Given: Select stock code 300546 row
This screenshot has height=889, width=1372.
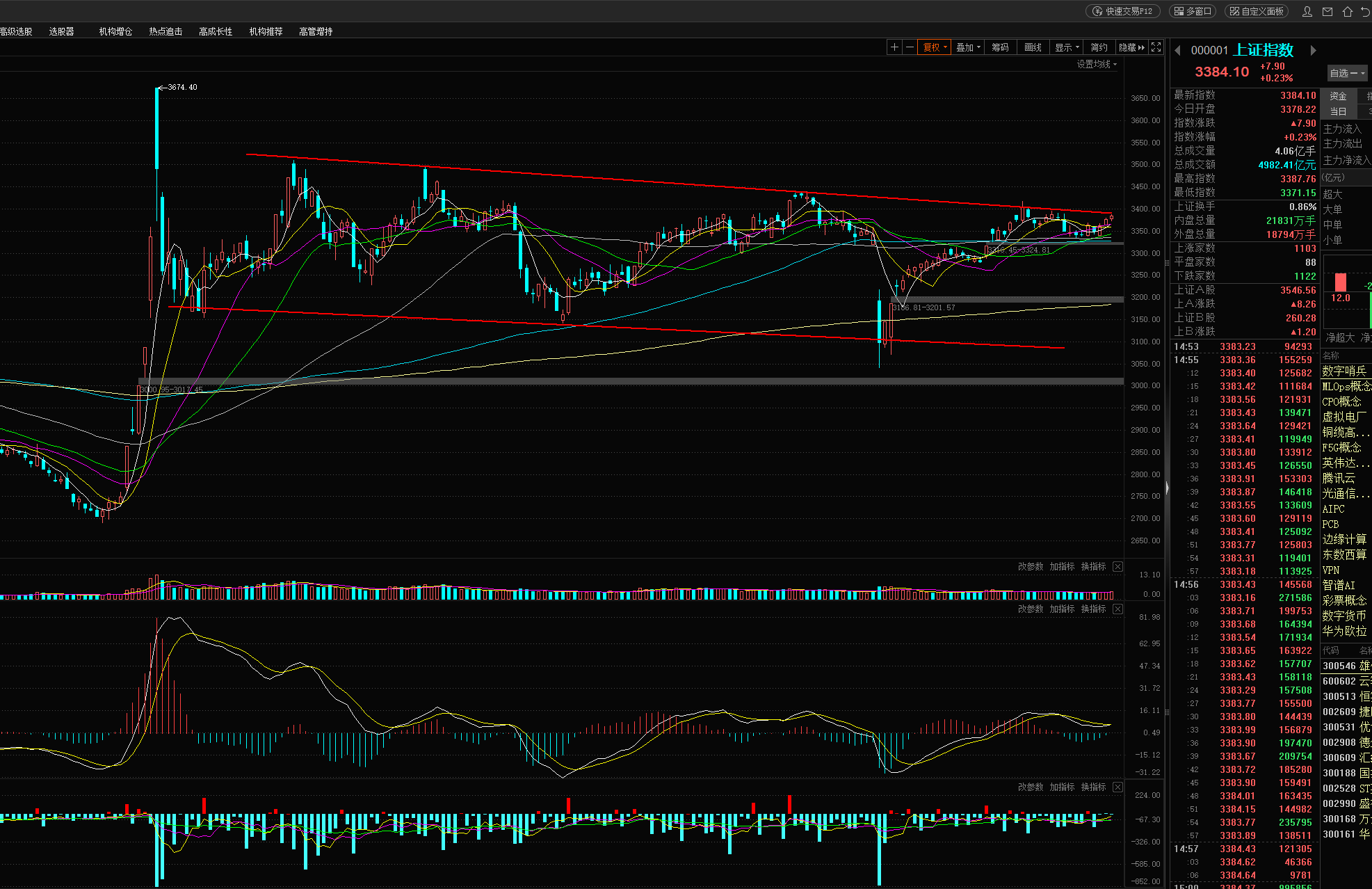Looking at the screenshot, I should tap(1346, 666).
